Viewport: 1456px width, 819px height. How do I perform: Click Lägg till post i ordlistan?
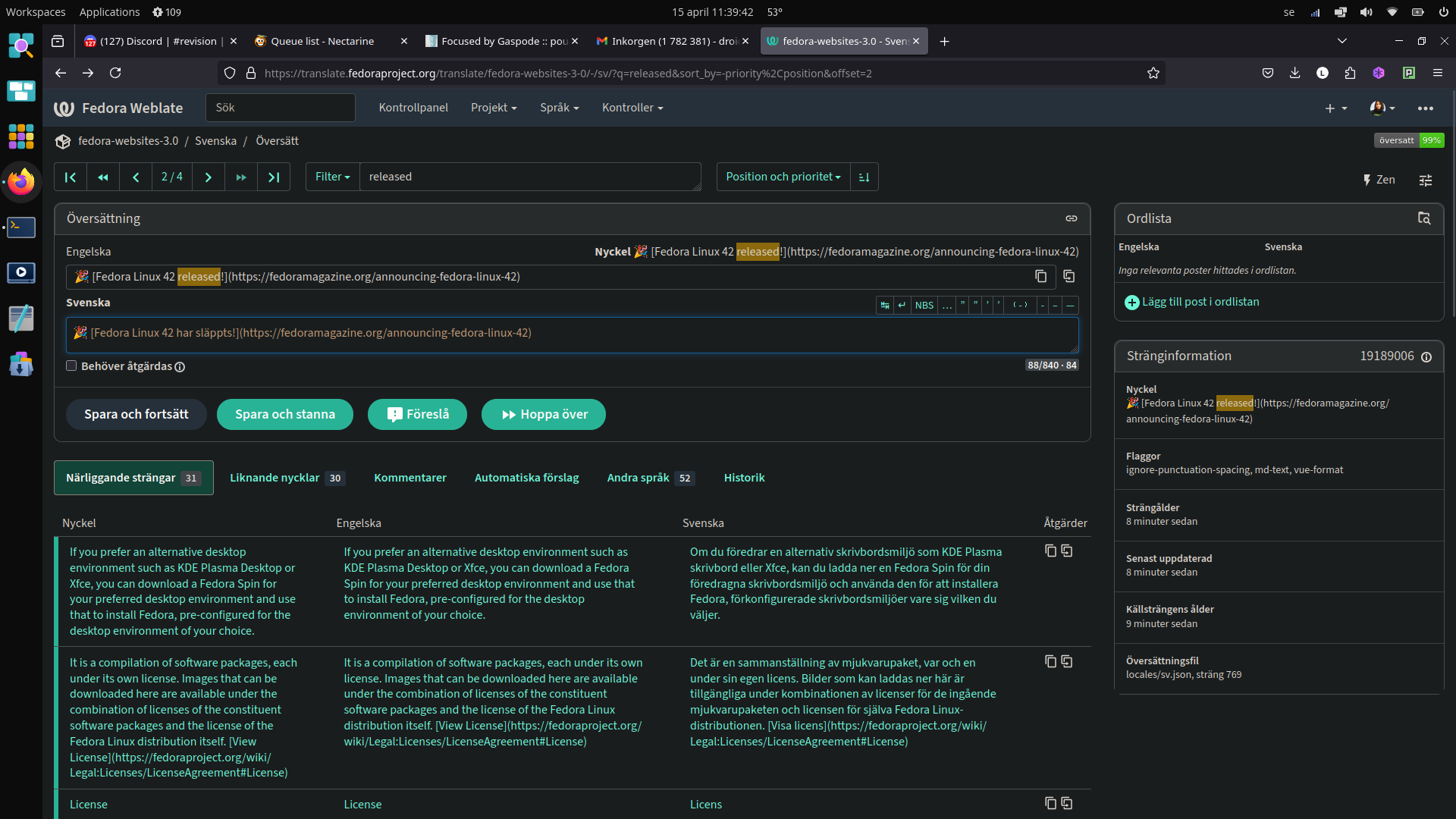pyautogui.click(x=1192, y=302)
